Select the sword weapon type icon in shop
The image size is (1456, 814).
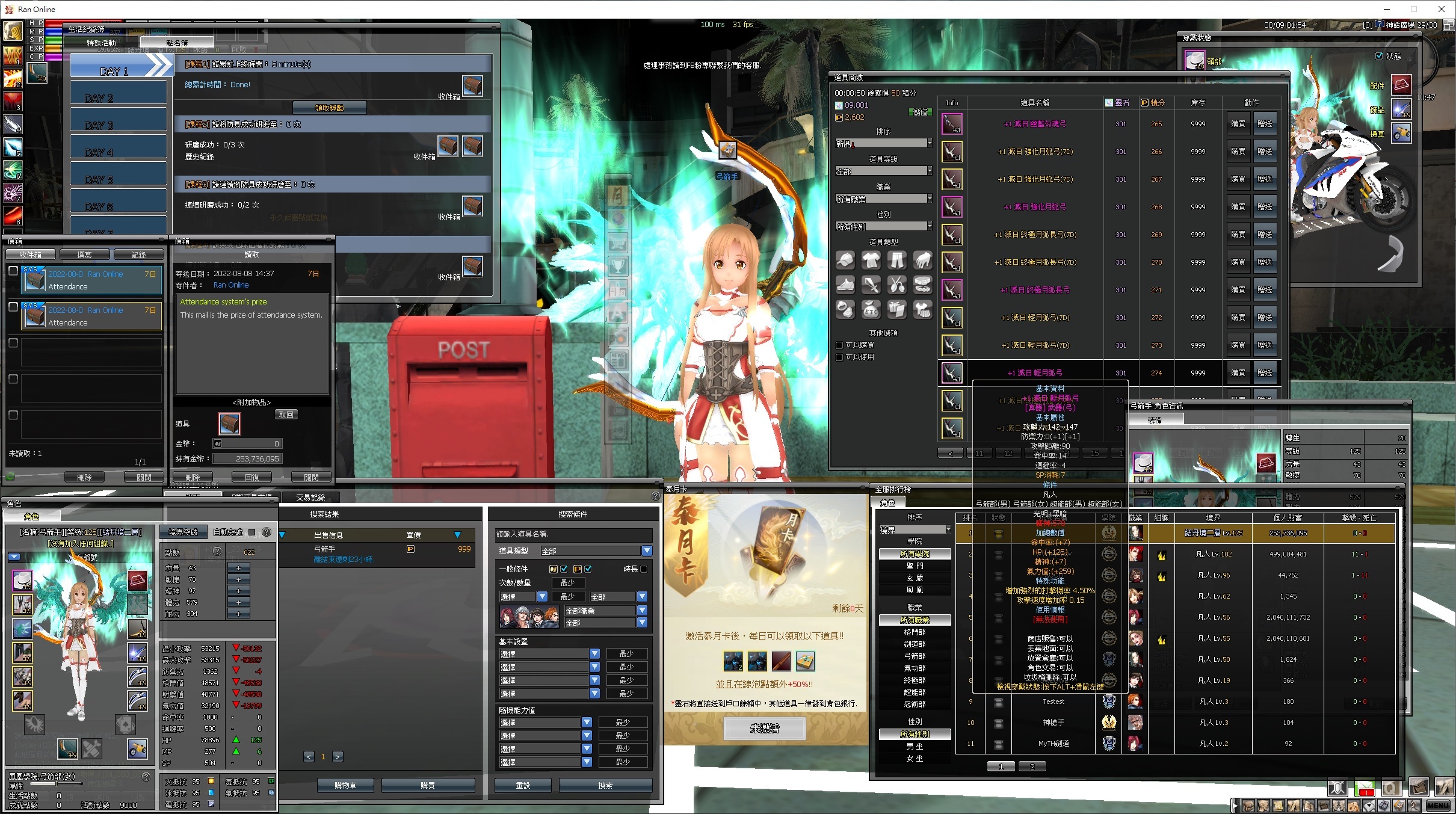(x=871, y=285)
